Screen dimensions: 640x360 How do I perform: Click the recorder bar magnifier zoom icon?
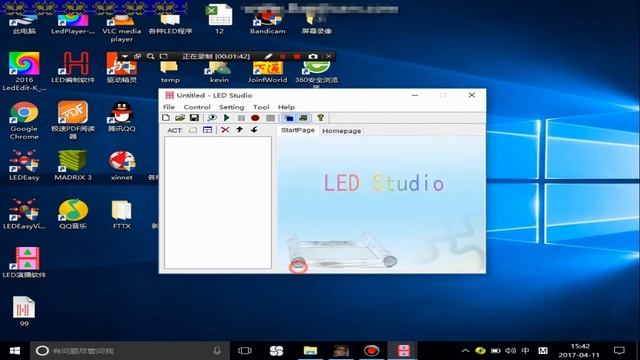(150, 56)
